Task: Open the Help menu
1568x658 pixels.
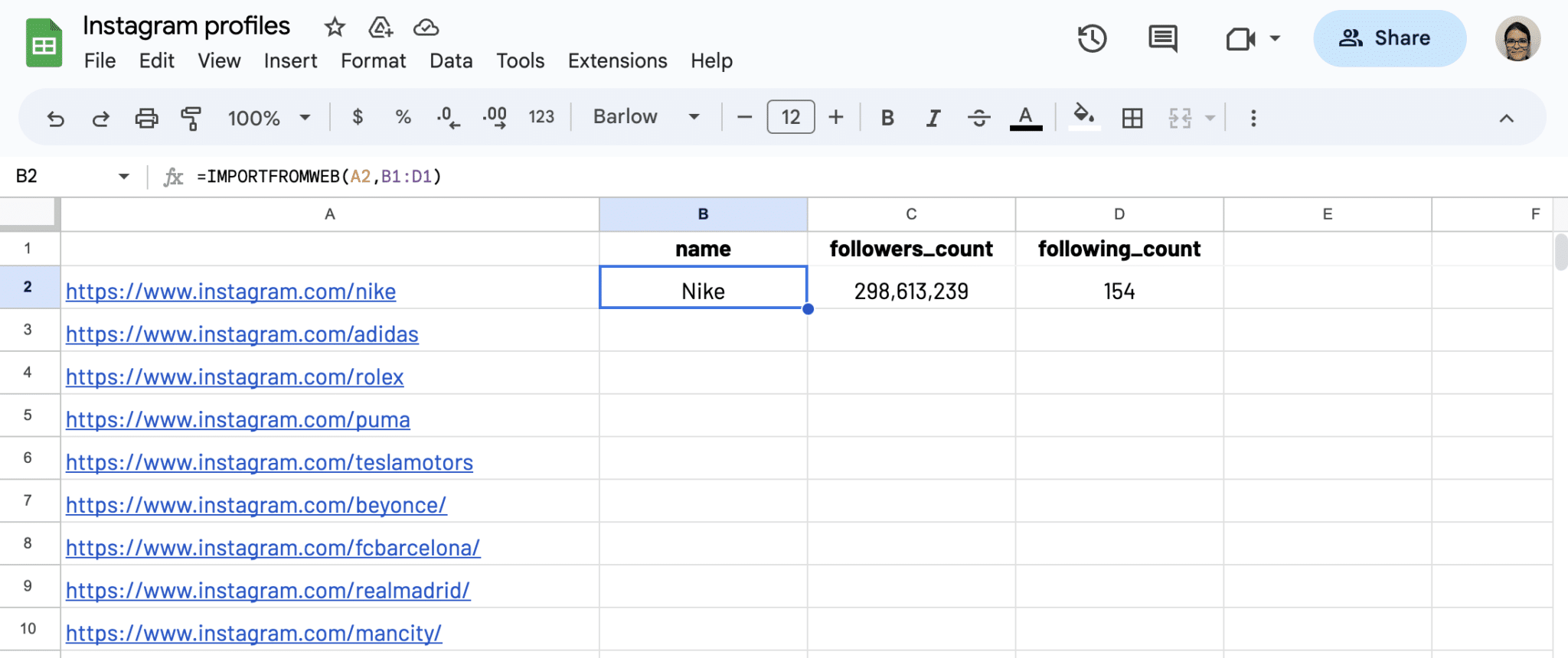Action: [x=712, y=60]
